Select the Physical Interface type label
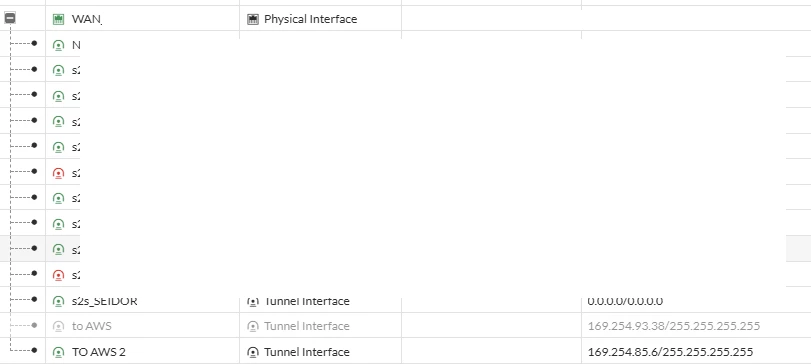Viewport: 811px width, 364px height. tap(310, 19)
